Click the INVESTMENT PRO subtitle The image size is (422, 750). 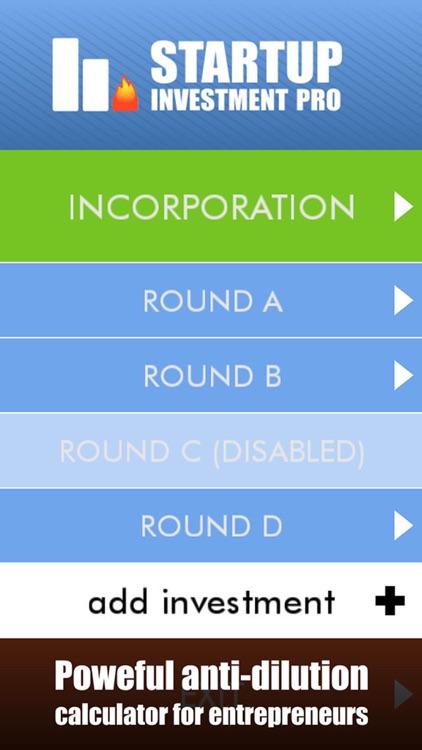(x=246, y=99)
